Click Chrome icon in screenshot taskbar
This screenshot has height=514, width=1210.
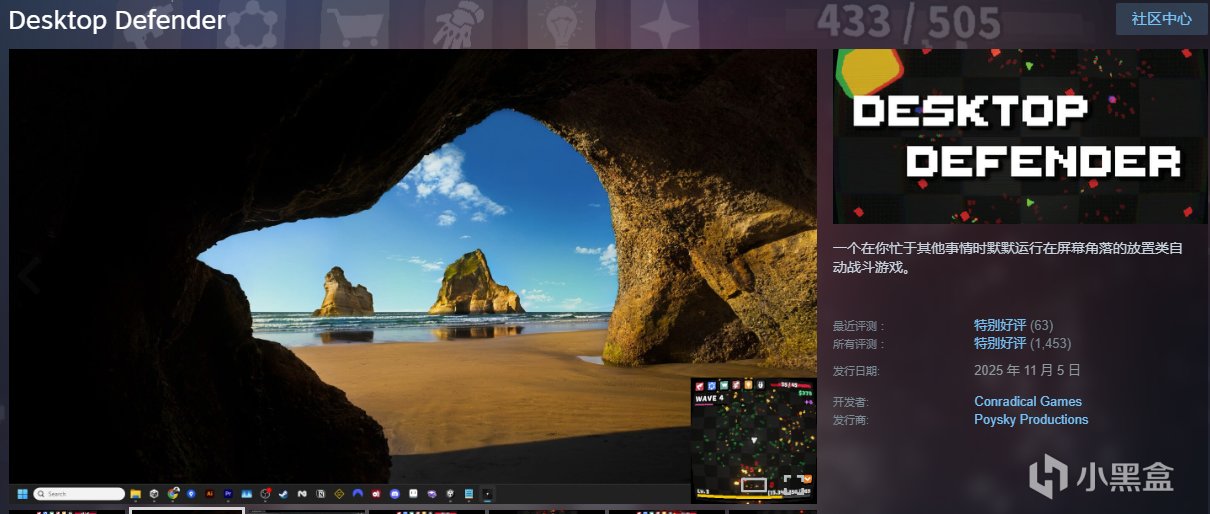coord(173,494)
